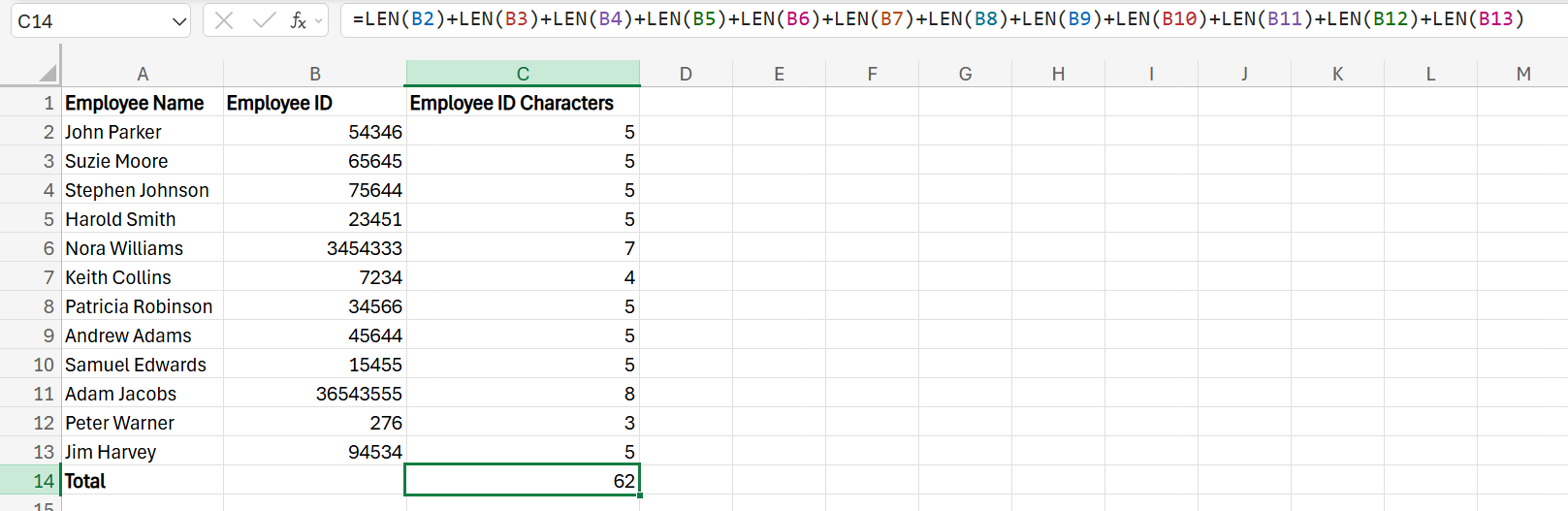The image size is (1568, 511).
Task: Select the cell 'John Parker'
Action: [143, 132]
